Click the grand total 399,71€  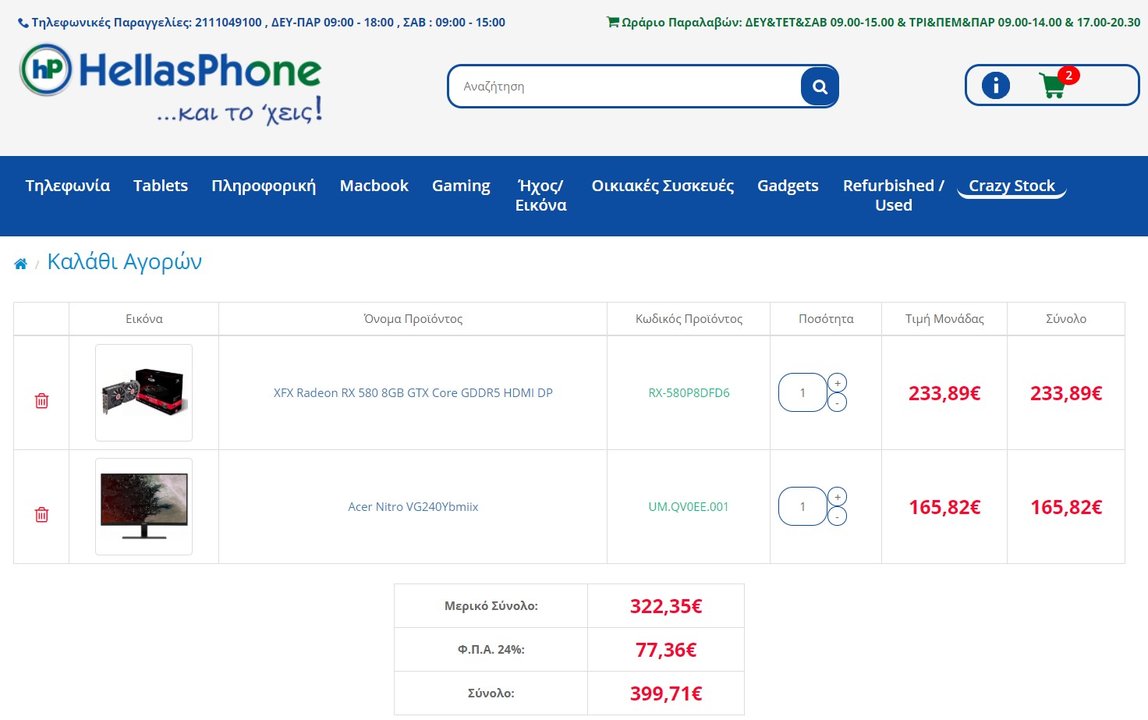coord(666,694)
